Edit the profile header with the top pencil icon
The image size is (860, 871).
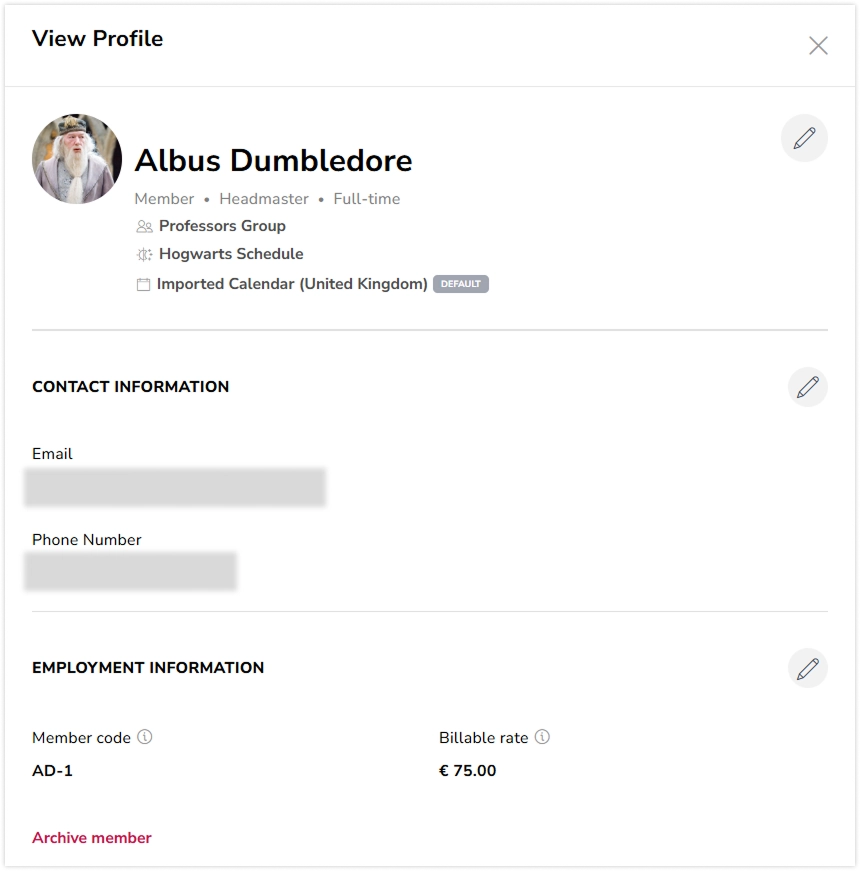coord(804,138)
